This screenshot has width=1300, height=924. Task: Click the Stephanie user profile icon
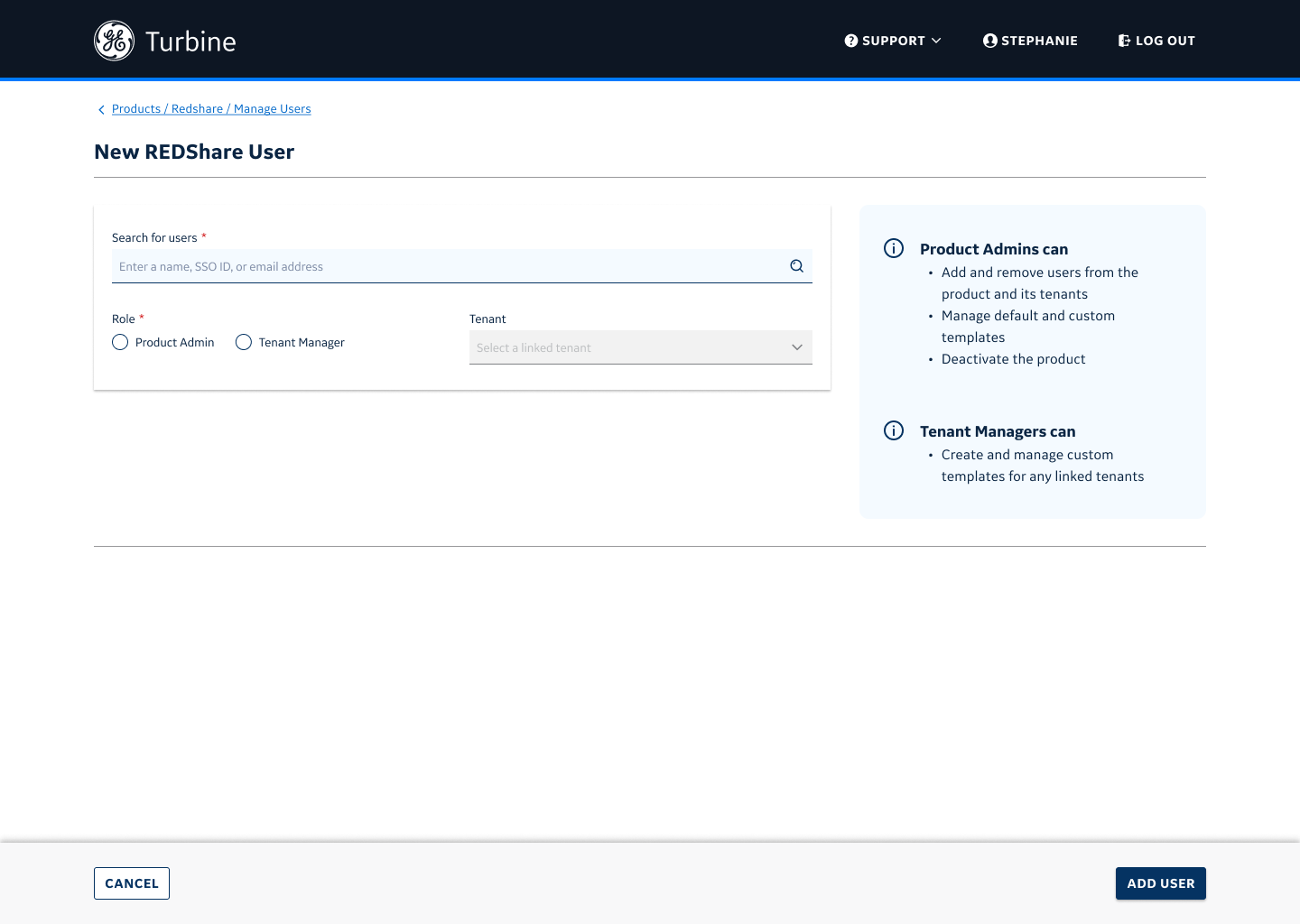(x=989, y=41)
